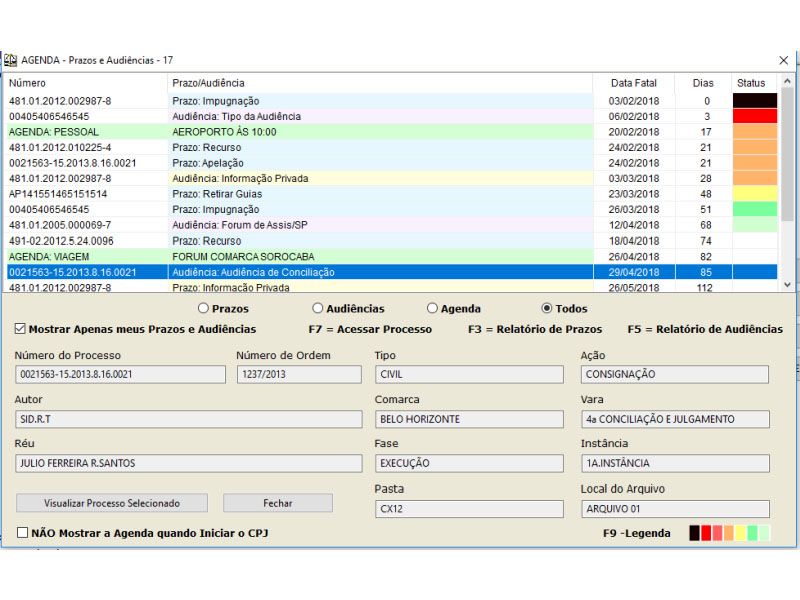Click the AGENDA app icon in title bar
Viewport: 800px width, 600px height.
[x=11, y=60]
